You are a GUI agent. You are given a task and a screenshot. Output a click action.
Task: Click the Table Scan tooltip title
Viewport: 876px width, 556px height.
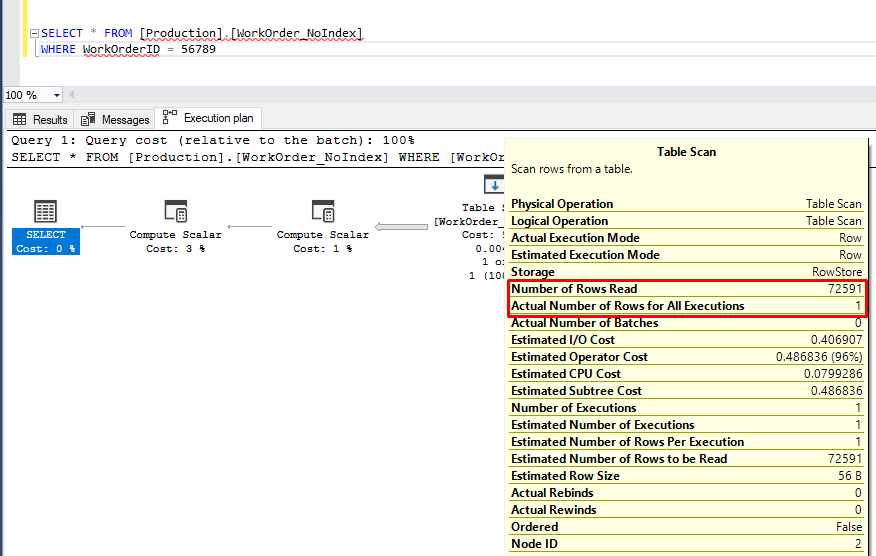pyautogui.click(x=686, y=152)
